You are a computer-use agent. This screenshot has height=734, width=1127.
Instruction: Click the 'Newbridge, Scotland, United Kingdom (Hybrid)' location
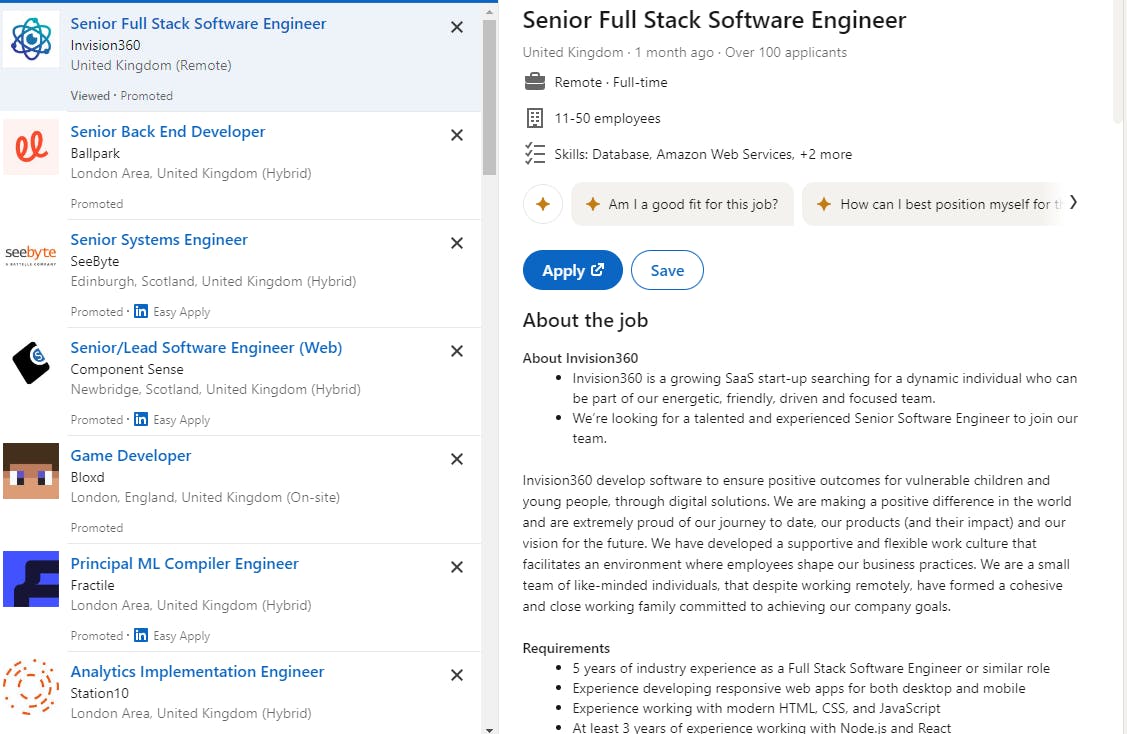coord(216,389)
